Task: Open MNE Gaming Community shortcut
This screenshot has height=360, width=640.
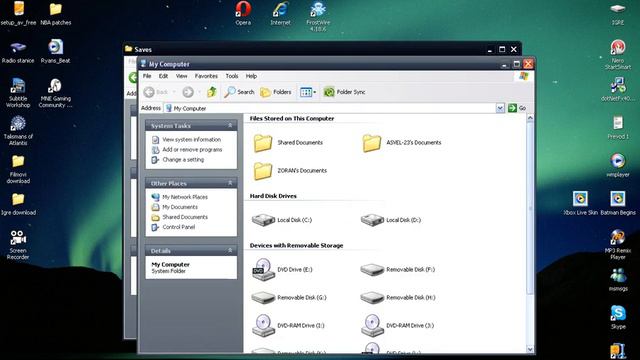Action: coord(56,93)
